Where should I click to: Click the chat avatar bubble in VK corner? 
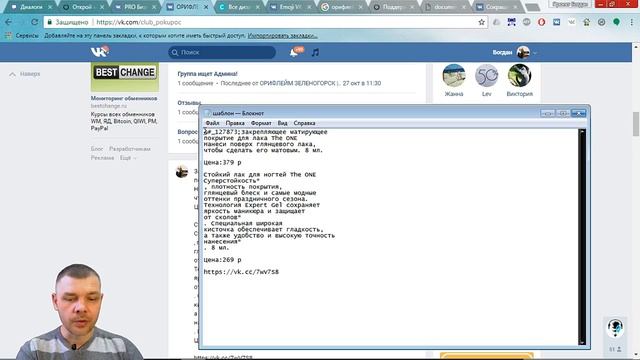(x=615, y=328)
